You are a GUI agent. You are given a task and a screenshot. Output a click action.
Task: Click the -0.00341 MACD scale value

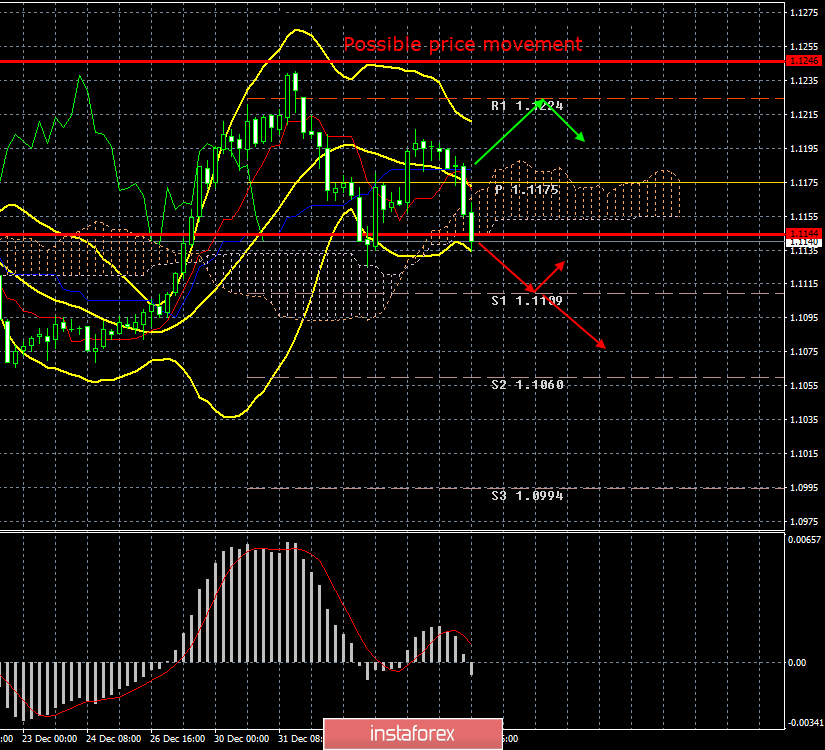pyautogui.click(x=805, y=721)
